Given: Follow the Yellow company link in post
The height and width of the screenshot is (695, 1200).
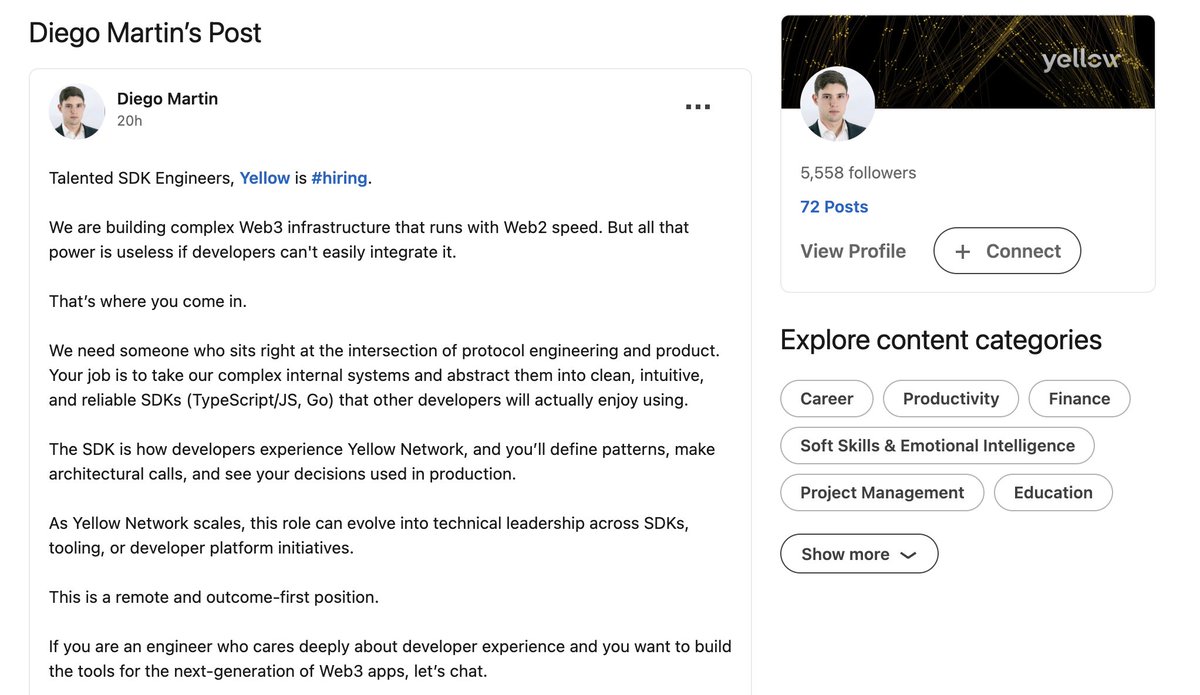Looking at the screenshot, I should [x=265, y=178].
